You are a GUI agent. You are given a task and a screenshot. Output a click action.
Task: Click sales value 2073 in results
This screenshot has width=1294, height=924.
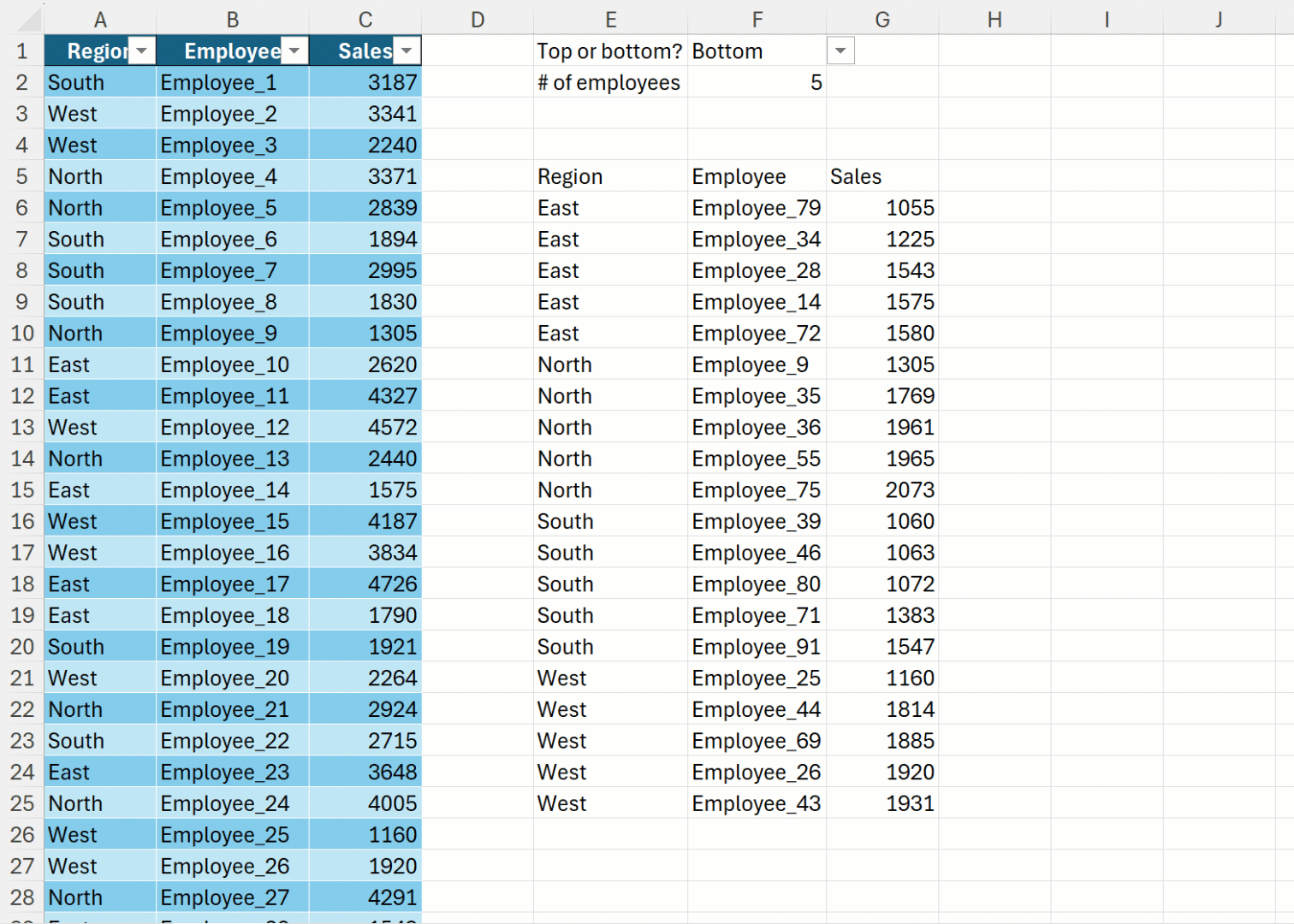tap(882, 490)
